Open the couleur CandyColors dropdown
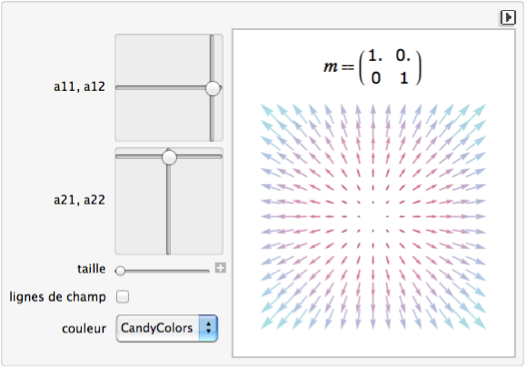The width and height of the screenshot is (526, 367). [x=167, y=328]
